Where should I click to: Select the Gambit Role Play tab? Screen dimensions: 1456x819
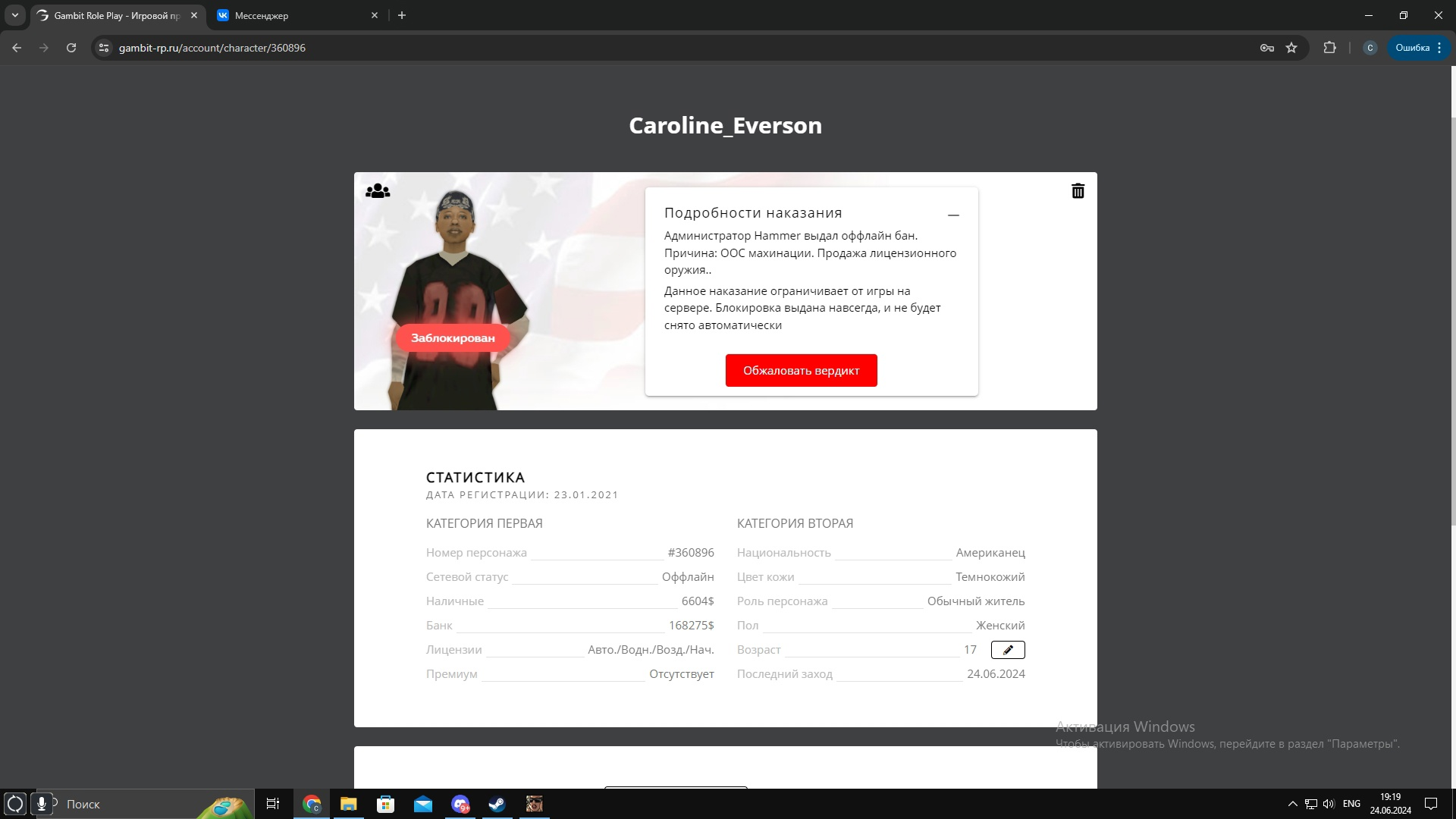[x=115, y=15]
